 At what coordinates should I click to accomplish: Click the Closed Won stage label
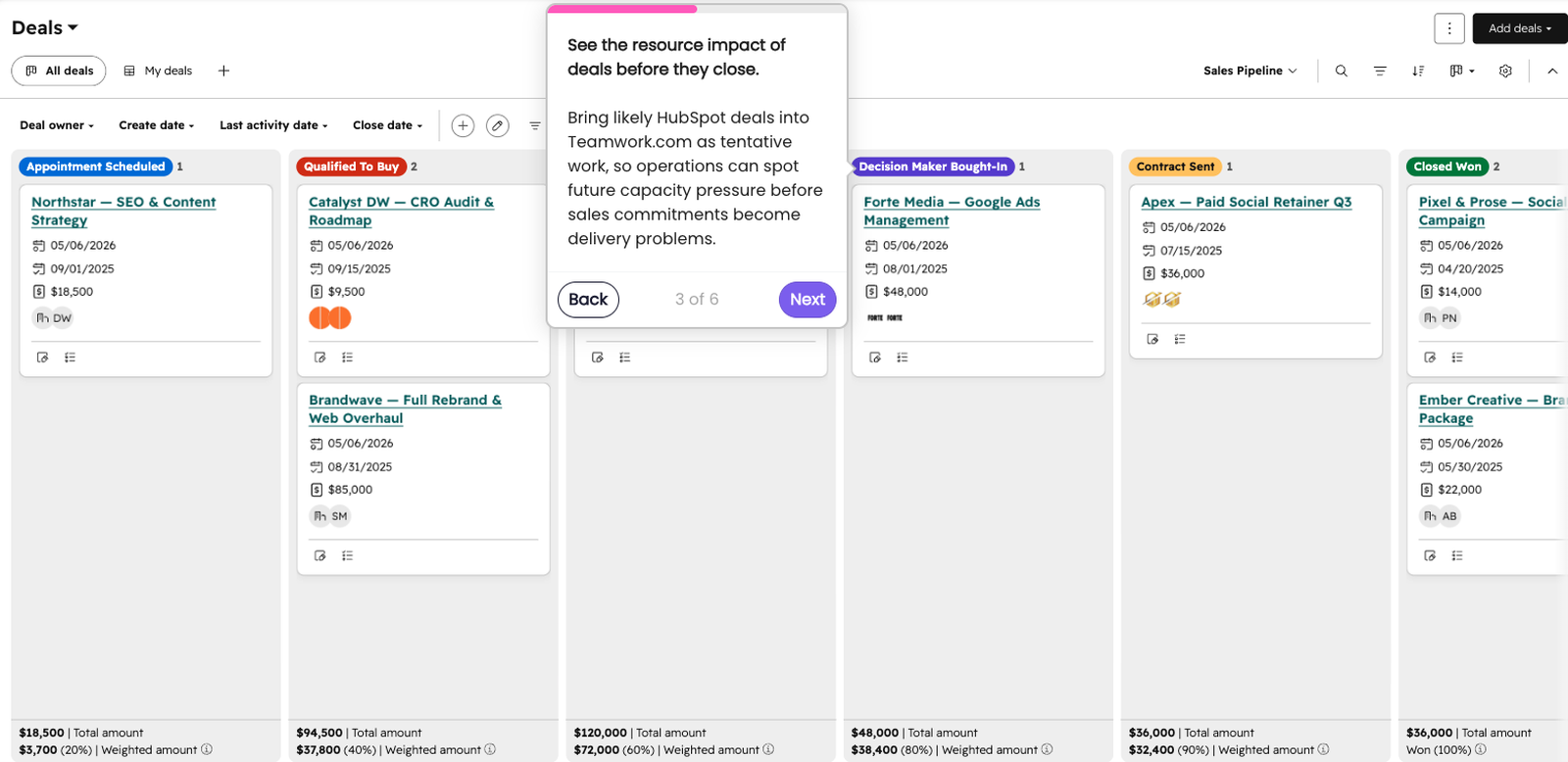click(x=1447, y=167)
